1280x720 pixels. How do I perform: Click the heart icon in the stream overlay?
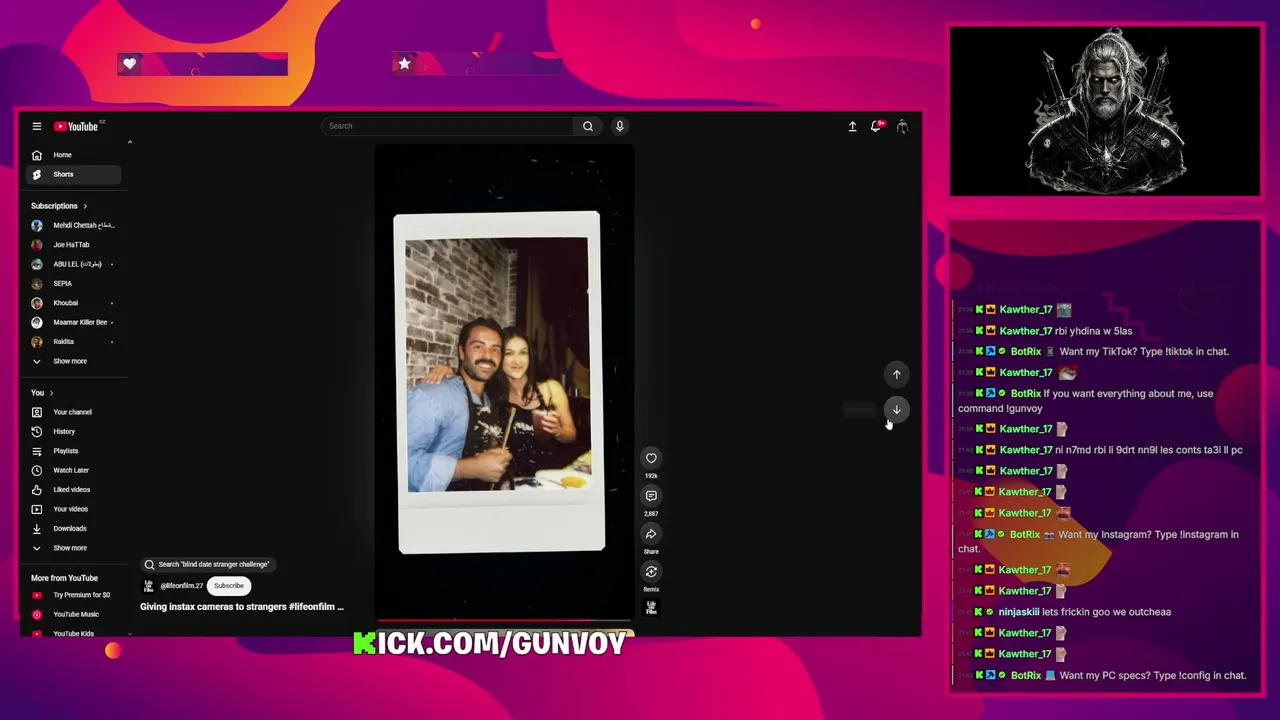click(130, 64)
